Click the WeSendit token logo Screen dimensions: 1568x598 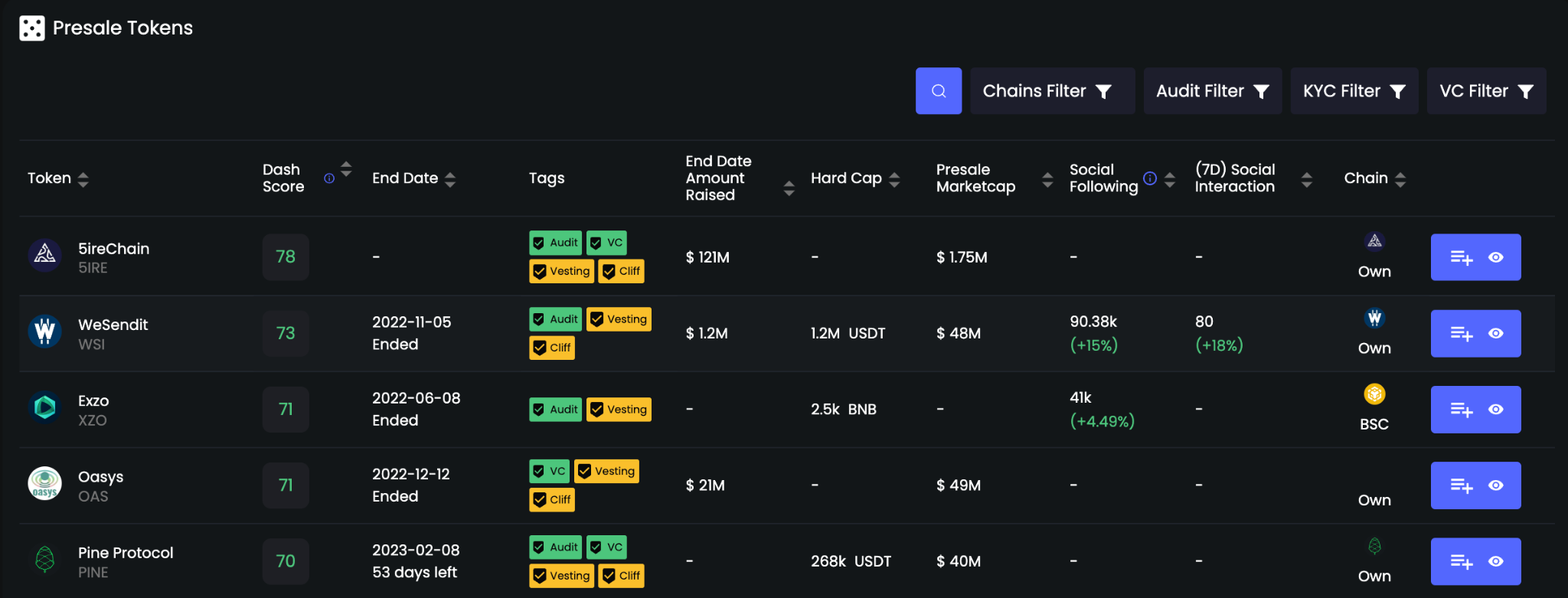point(45,332)
